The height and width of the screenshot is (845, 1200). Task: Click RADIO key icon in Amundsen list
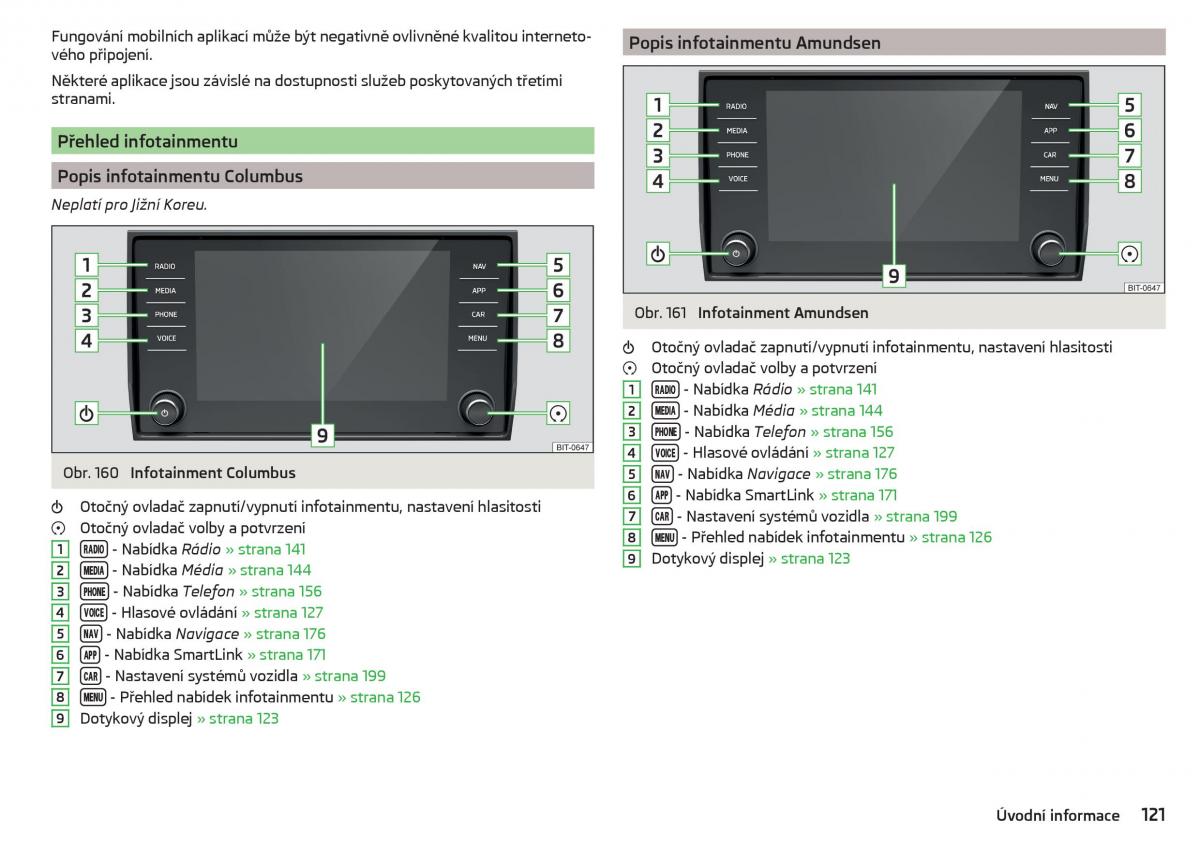(665, 389)
